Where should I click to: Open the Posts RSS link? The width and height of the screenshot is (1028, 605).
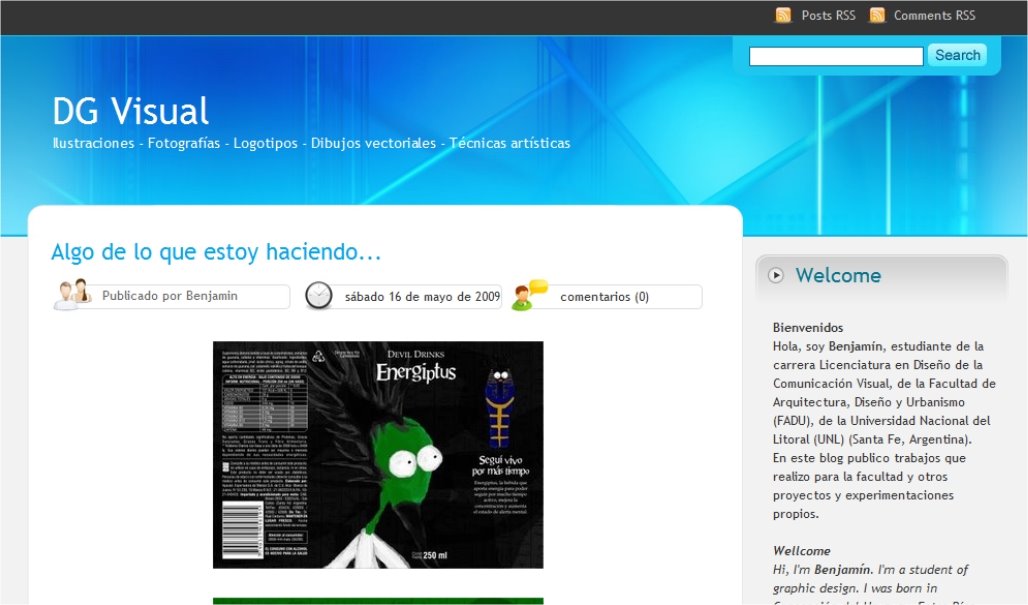828,15
